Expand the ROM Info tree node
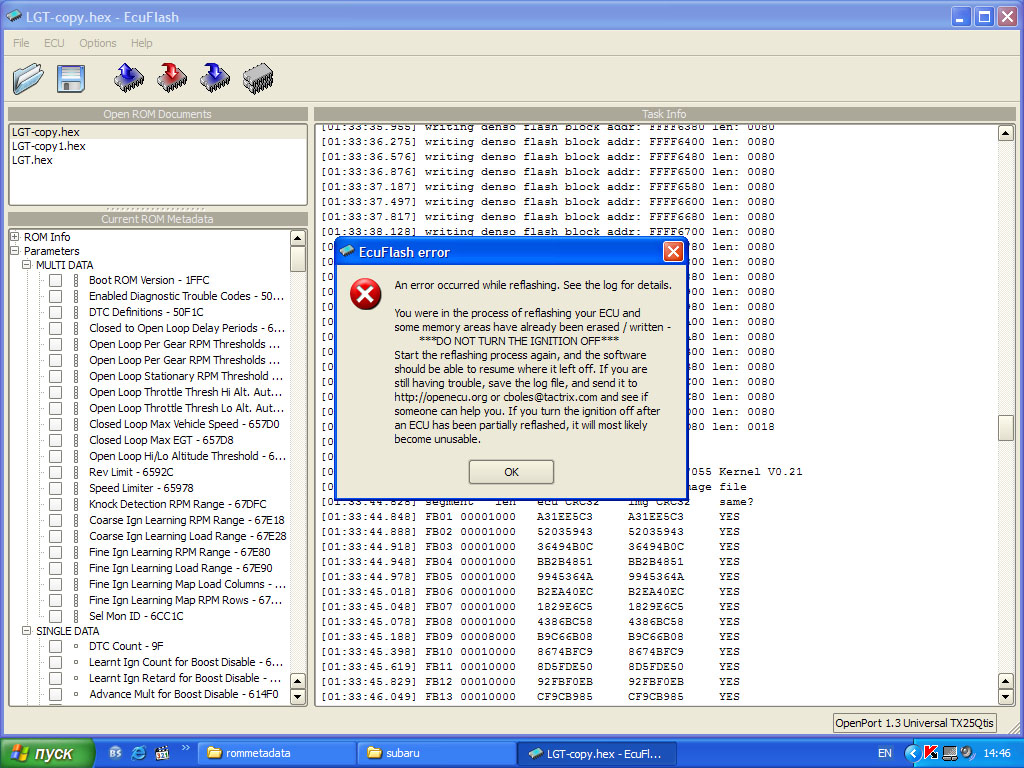 pyautogui.click(x=15, y=236)
